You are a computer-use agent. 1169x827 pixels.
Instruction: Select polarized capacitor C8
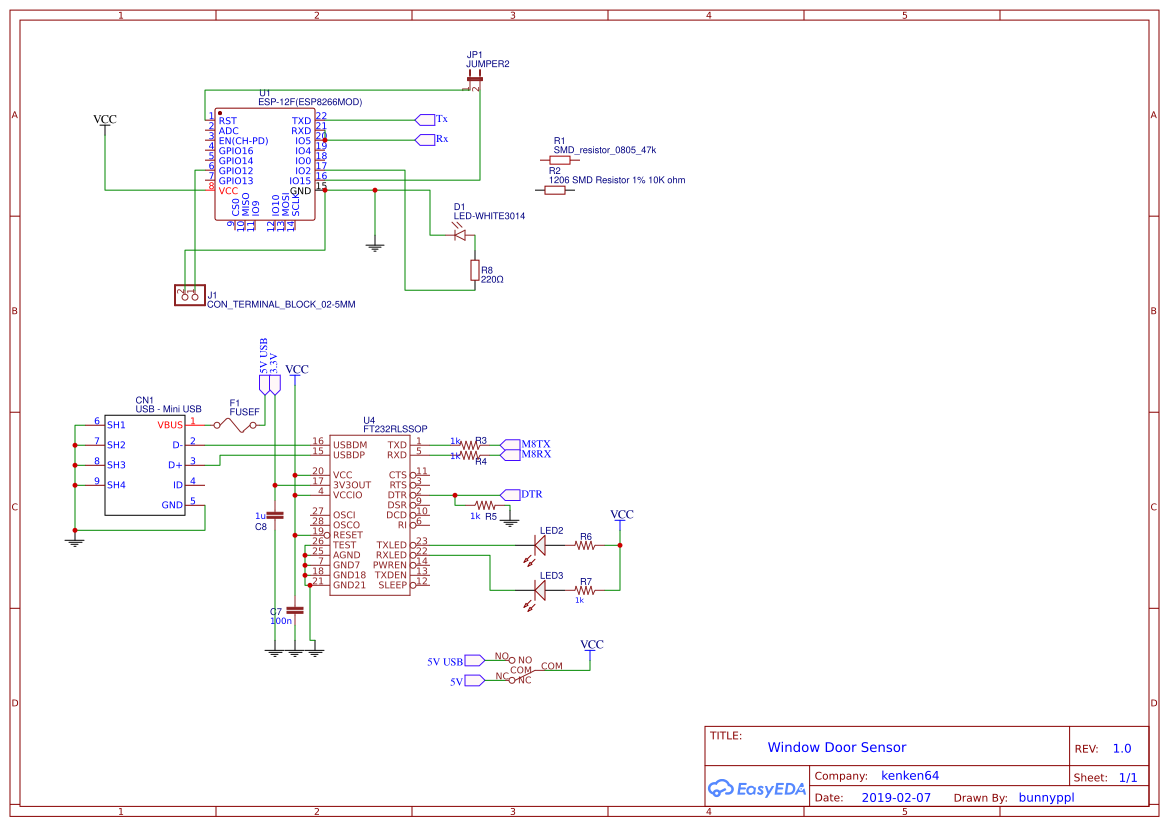click(277, 513)
